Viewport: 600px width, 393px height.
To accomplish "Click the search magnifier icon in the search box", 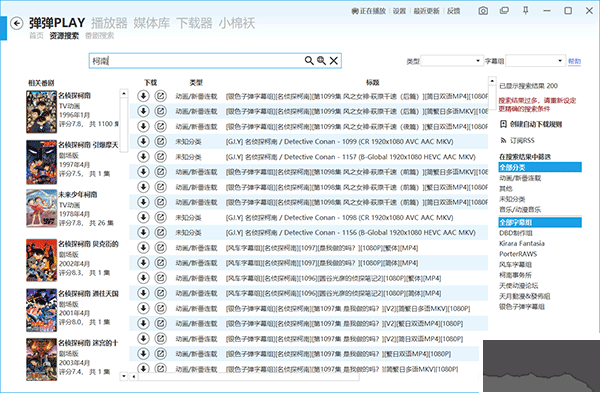I will tap(309, 60).
